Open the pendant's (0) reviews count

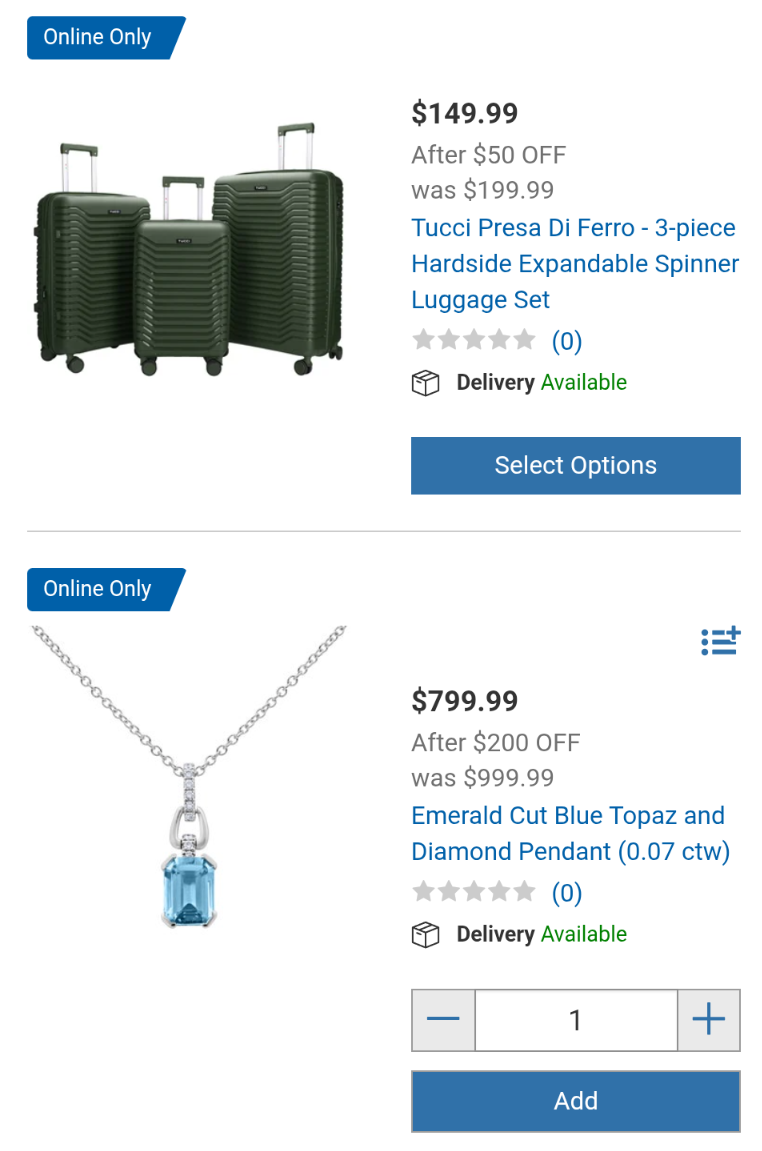pos(567,893)
